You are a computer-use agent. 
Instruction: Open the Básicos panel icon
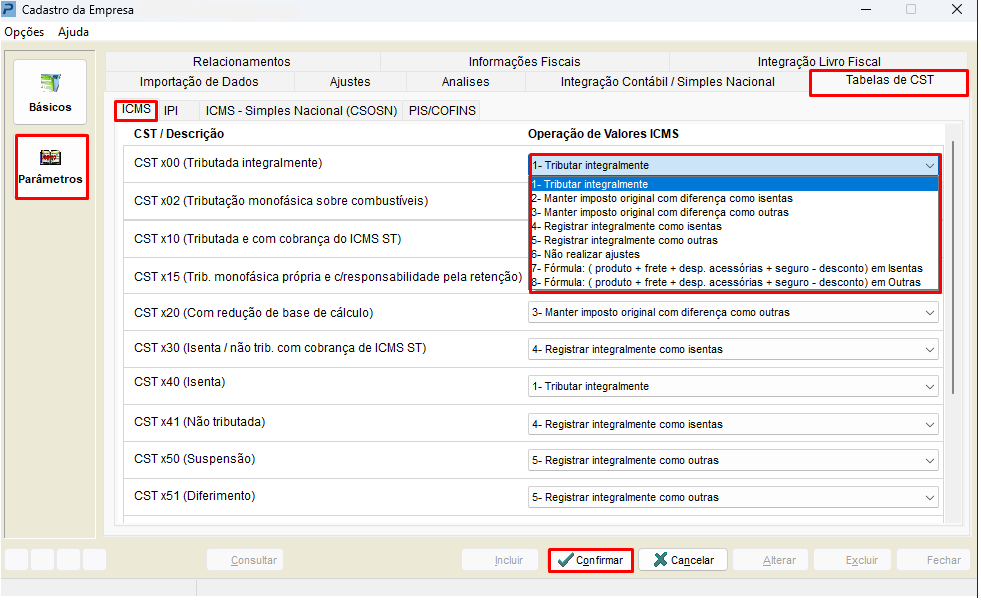pos(50,92)
